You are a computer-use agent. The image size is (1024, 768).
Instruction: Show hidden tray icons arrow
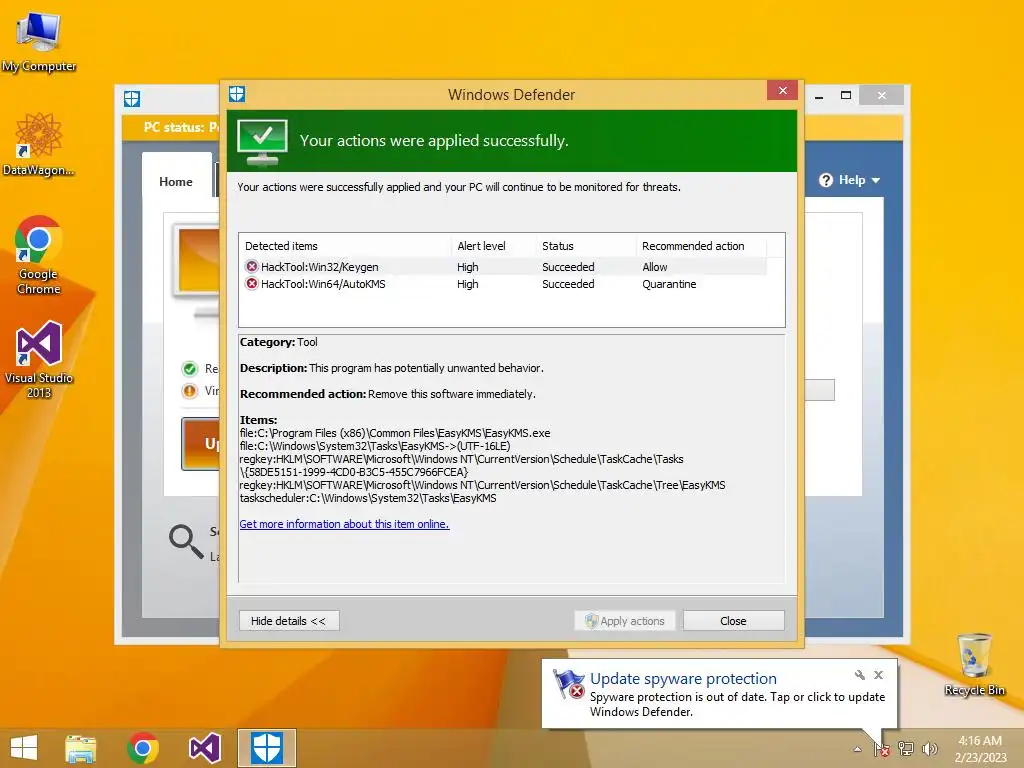857,749
